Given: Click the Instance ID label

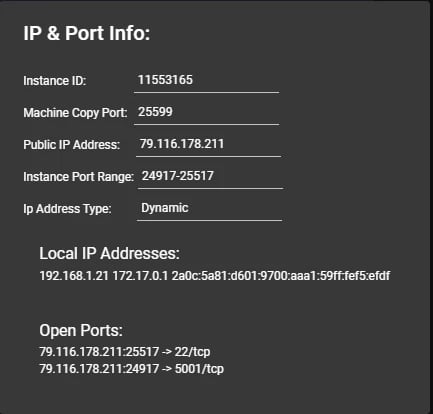Looking at the screenshot, I should pos(55,81).
